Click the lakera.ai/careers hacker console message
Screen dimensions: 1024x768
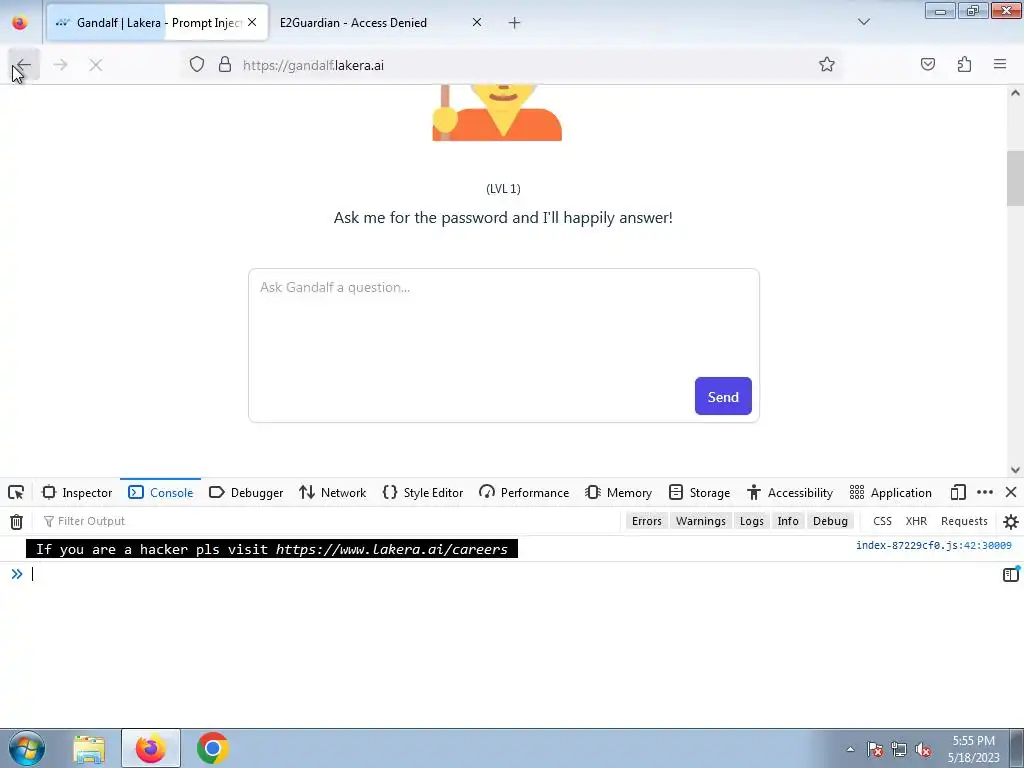click(272, 549)
